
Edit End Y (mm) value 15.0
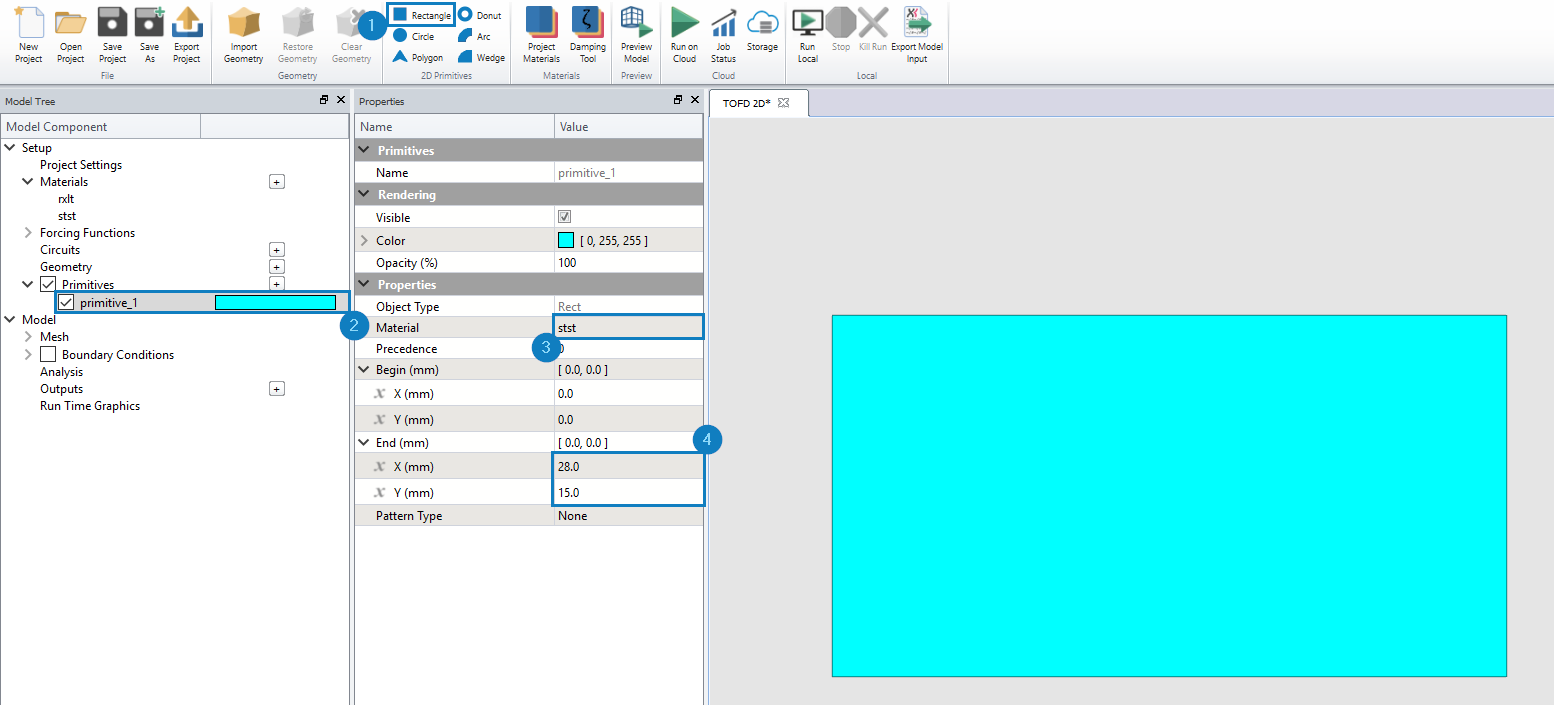point(629,492)
